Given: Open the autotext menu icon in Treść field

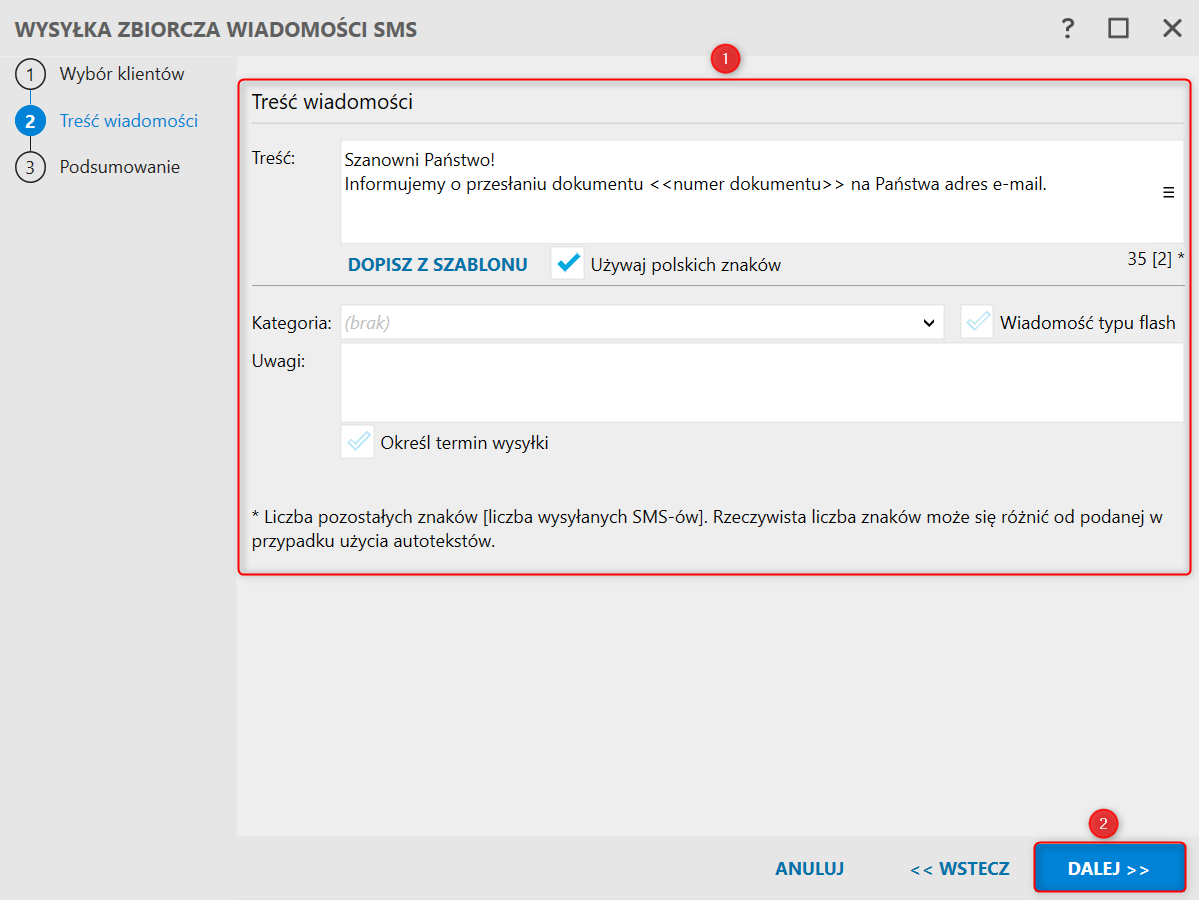Looking at the screenshot, I should 1168,193.
